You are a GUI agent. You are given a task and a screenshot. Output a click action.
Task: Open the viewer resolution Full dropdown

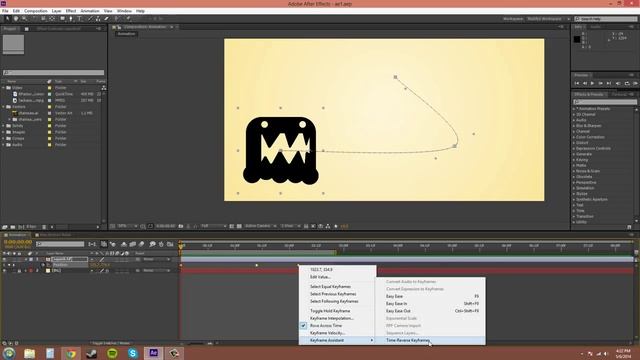213,226
